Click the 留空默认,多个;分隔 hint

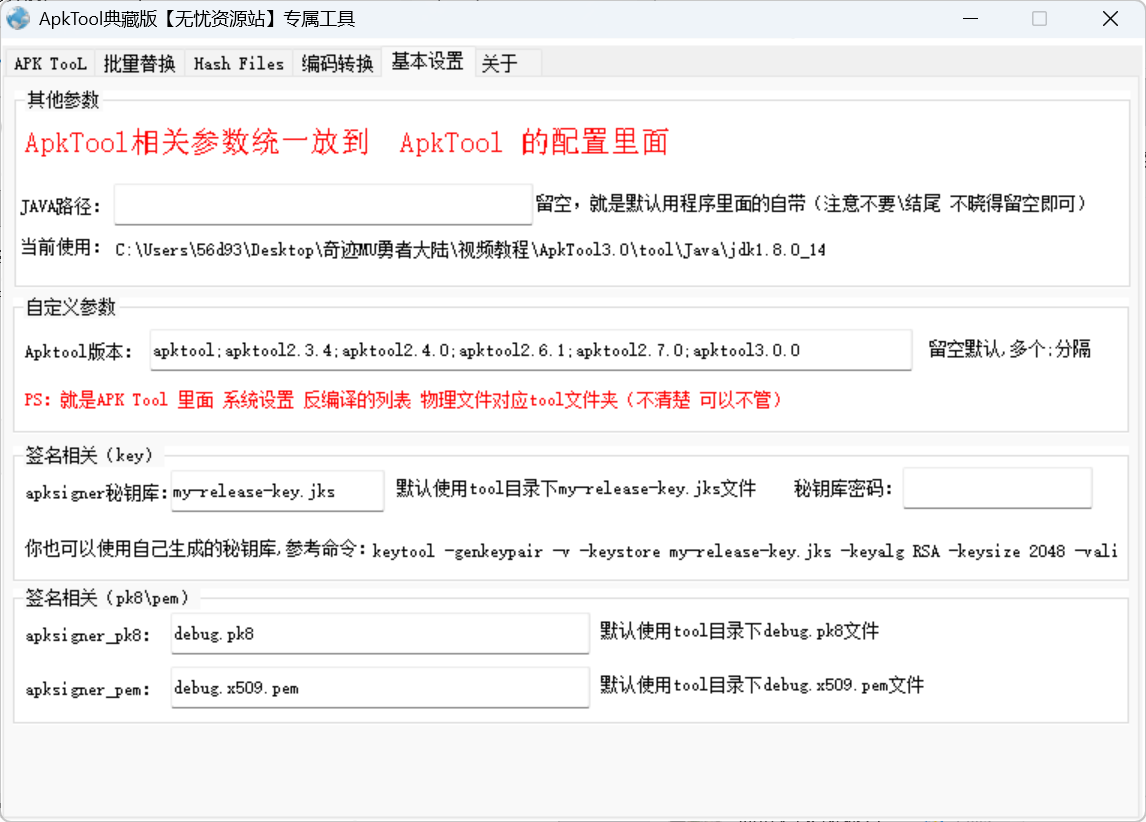[1009, 349]
